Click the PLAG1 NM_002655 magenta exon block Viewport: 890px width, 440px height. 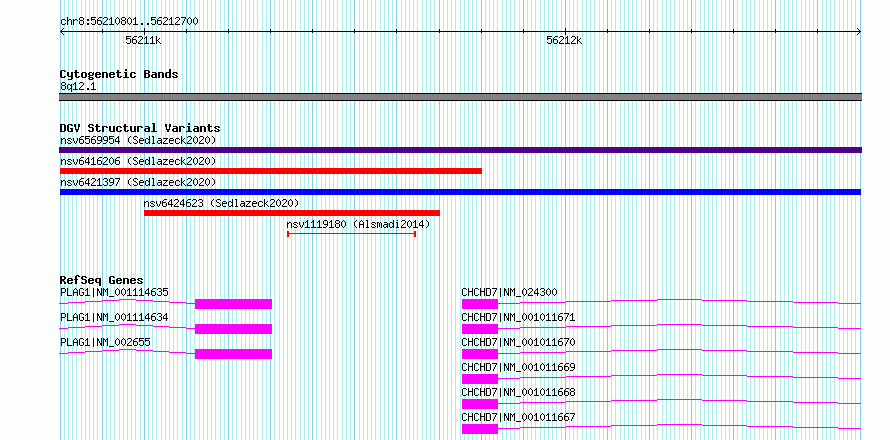233,354
